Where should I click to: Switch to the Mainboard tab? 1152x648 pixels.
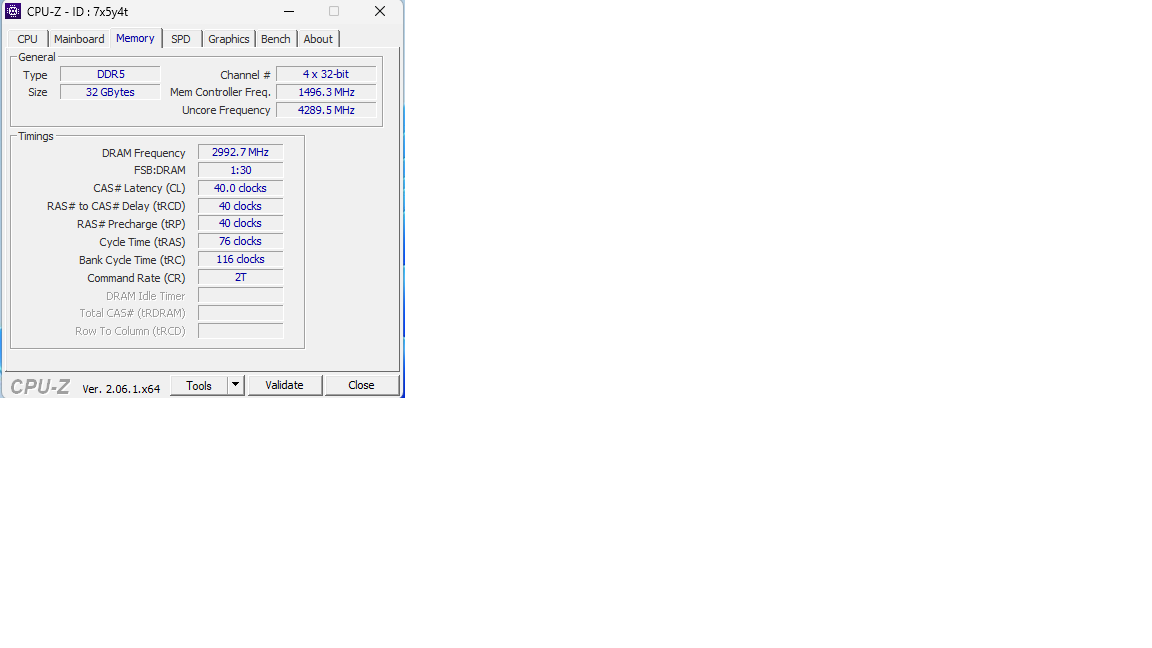click(79, 39)
